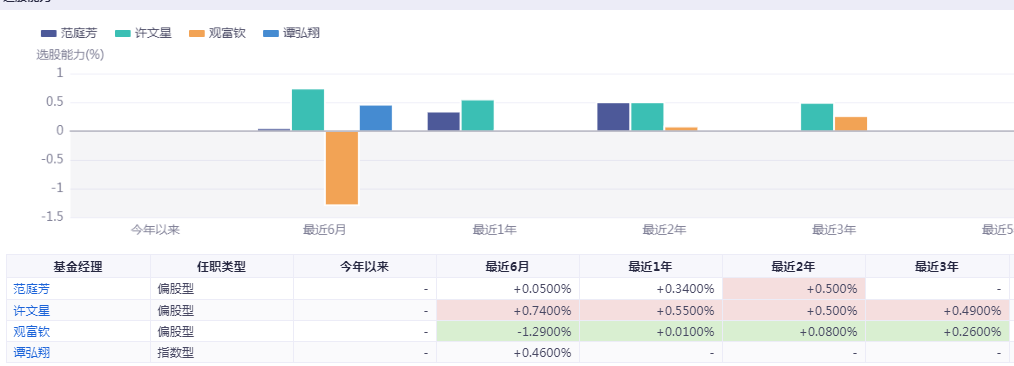Click the 偏股型 cell in 观富钦 row

pyautogui.click(x=222, y=332)
